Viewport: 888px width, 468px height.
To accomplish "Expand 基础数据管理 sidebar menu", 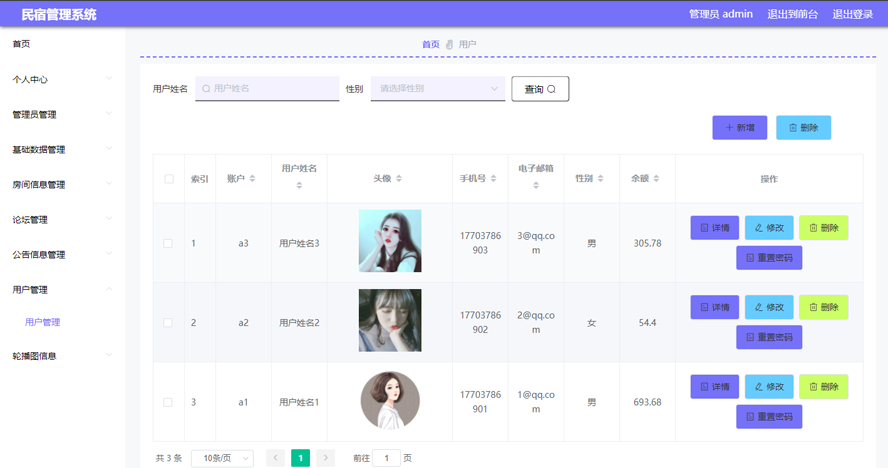I will pos(62,150).
